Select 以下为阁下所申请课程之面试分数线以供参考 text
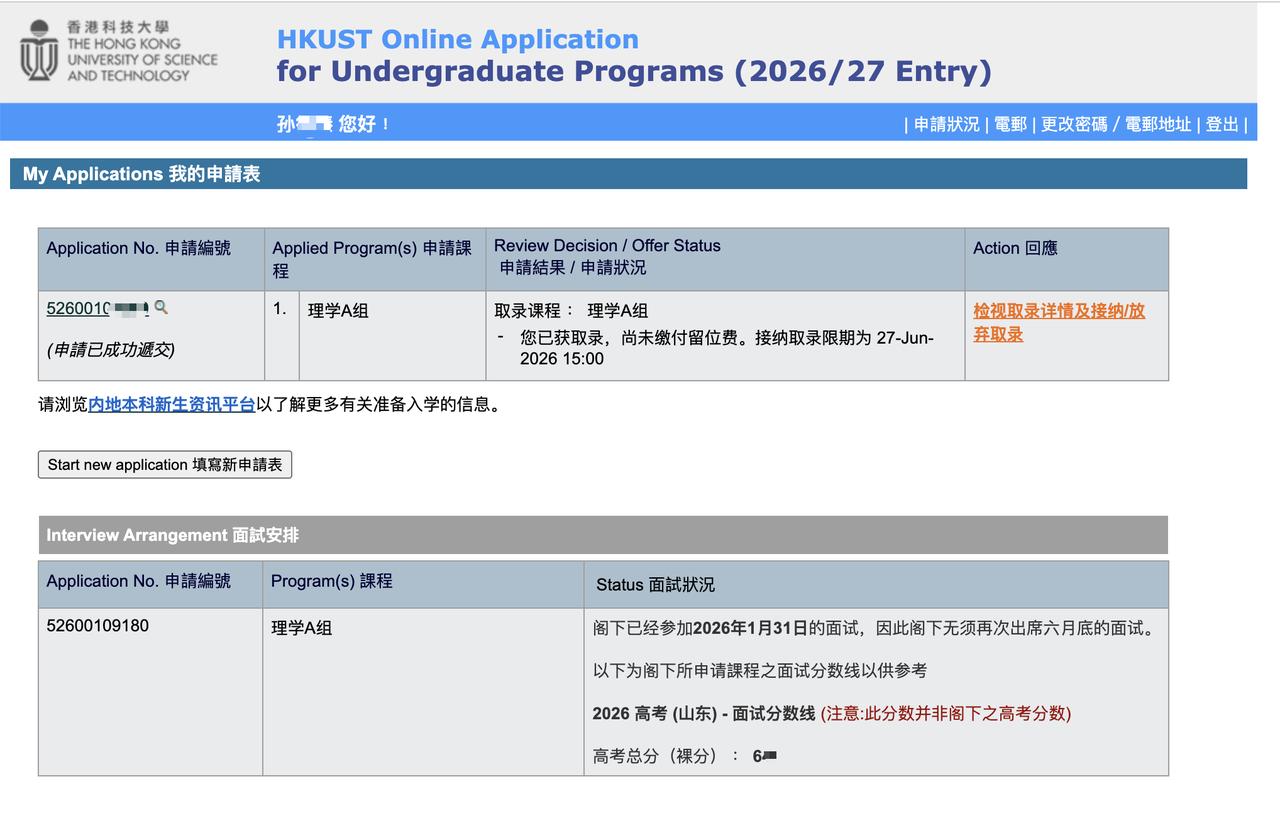This screenshot has width=1280, height=838. 760,671
